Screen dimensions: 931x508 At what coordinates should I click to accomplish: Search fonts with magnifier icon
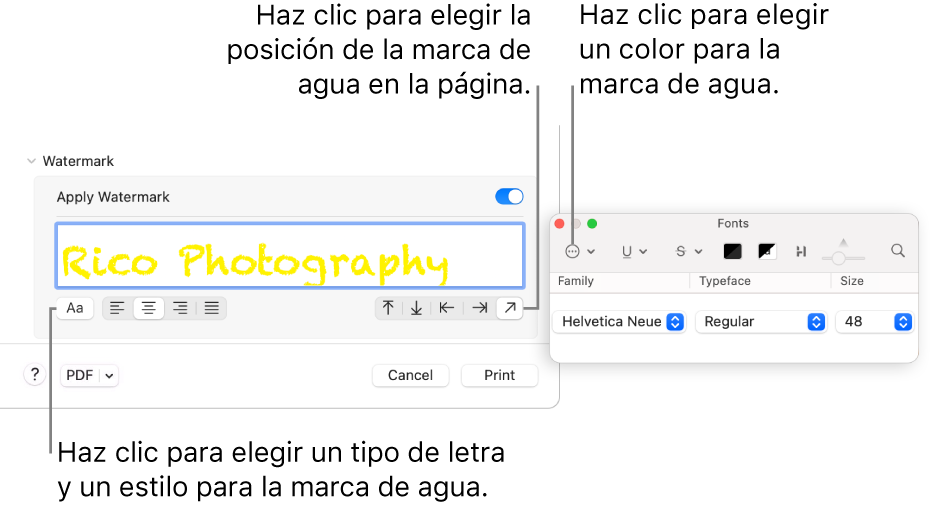(x=898, y=251)
